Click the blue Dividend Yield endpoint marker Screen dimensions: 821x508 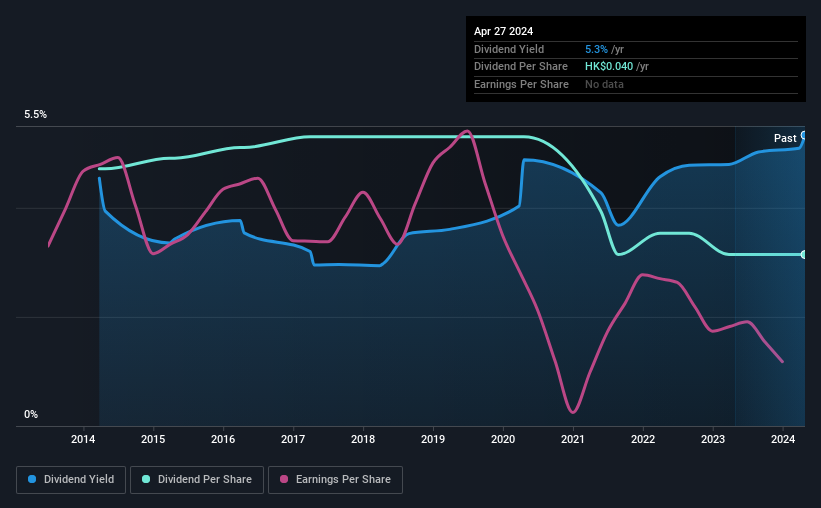pyautogui.click(x=804, y=136)
